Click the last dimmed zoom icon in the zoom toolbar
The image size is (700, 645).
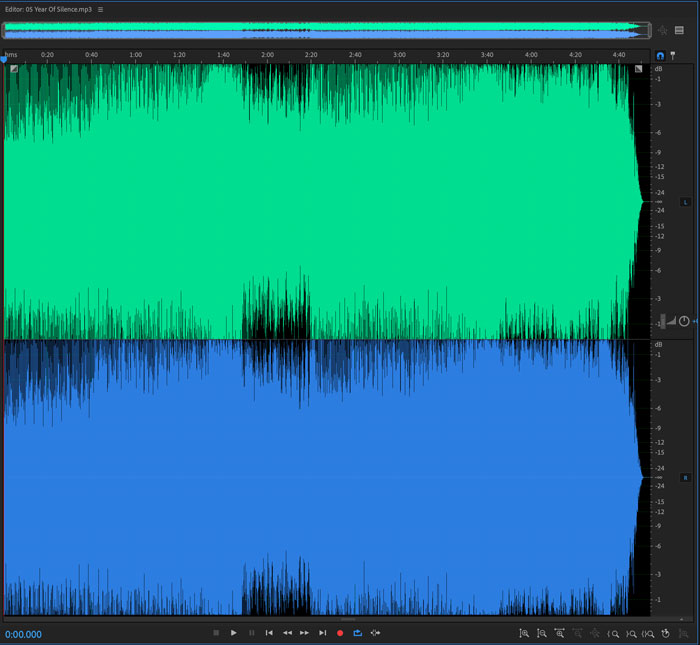click(x=683, y=633)
